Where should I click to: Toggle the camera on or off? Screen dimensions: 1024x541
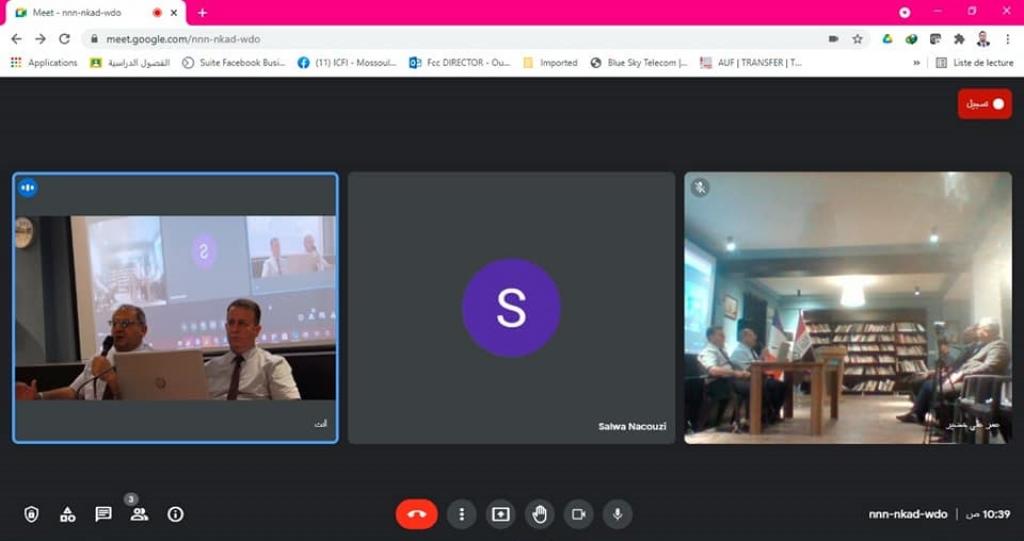578,514
